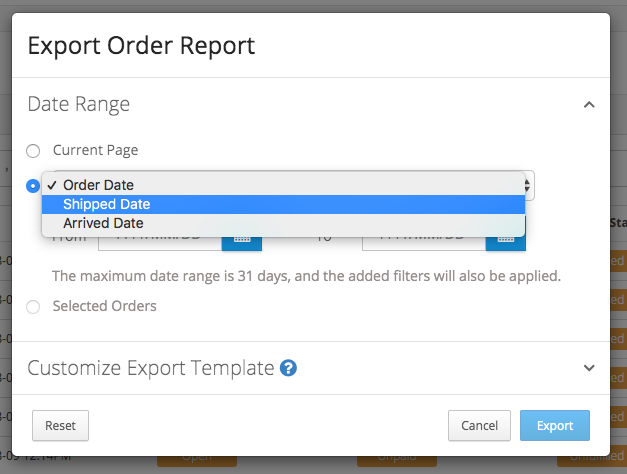Click the Date Range heading
This screenshot has height=474, width=627.
tap(79, 104)
